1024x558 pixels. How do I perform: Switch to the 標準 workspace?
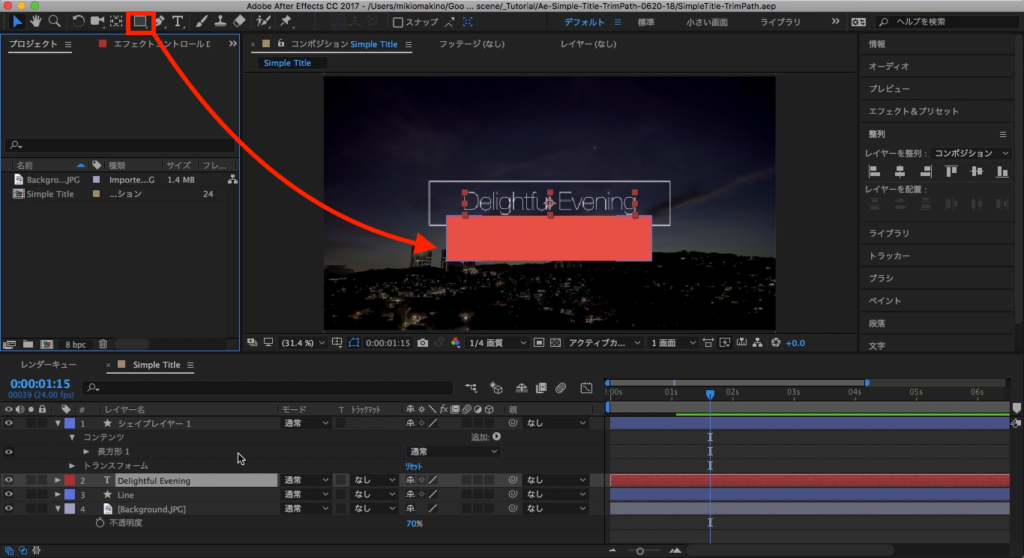pos(646,21)
